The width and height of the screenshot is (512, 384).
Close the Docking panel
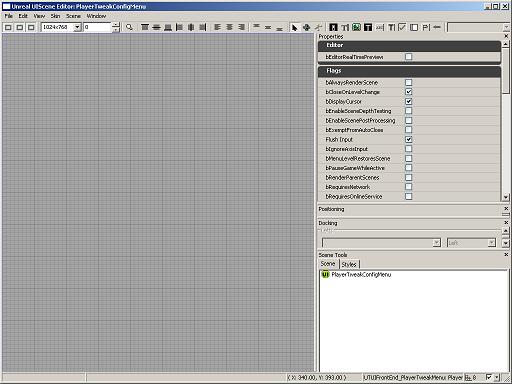point(506,222)
